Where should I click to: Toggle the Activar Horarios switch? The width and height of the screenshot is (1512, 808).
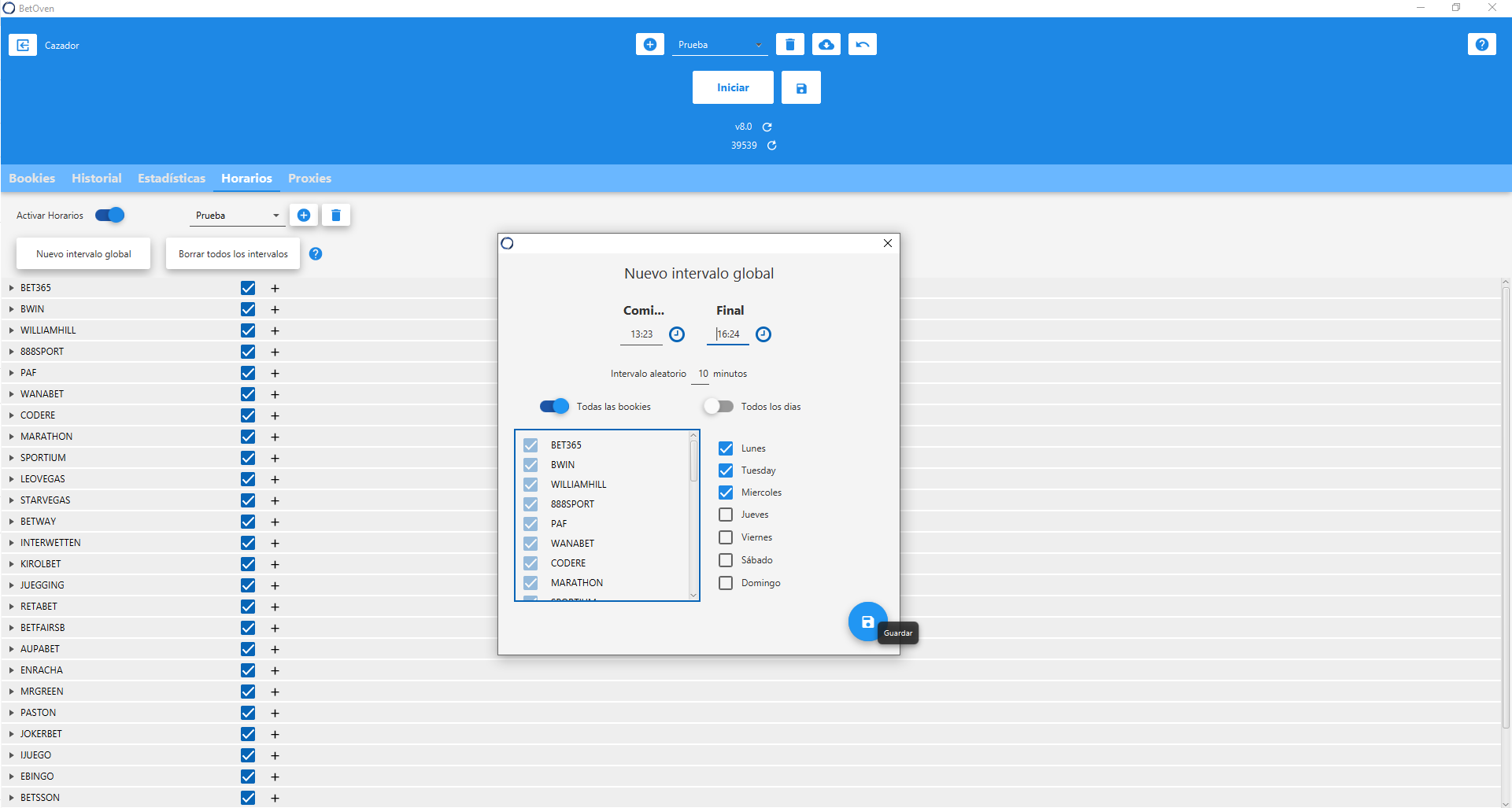[110, 215]
